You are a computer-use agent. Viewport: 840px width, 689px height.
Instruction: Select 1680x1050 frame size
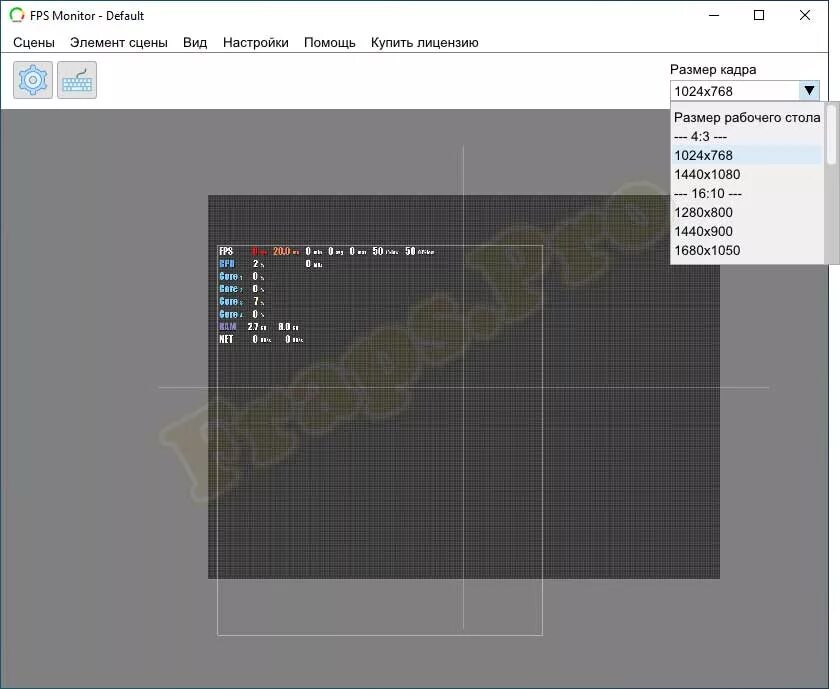click(x=747, y=250)
